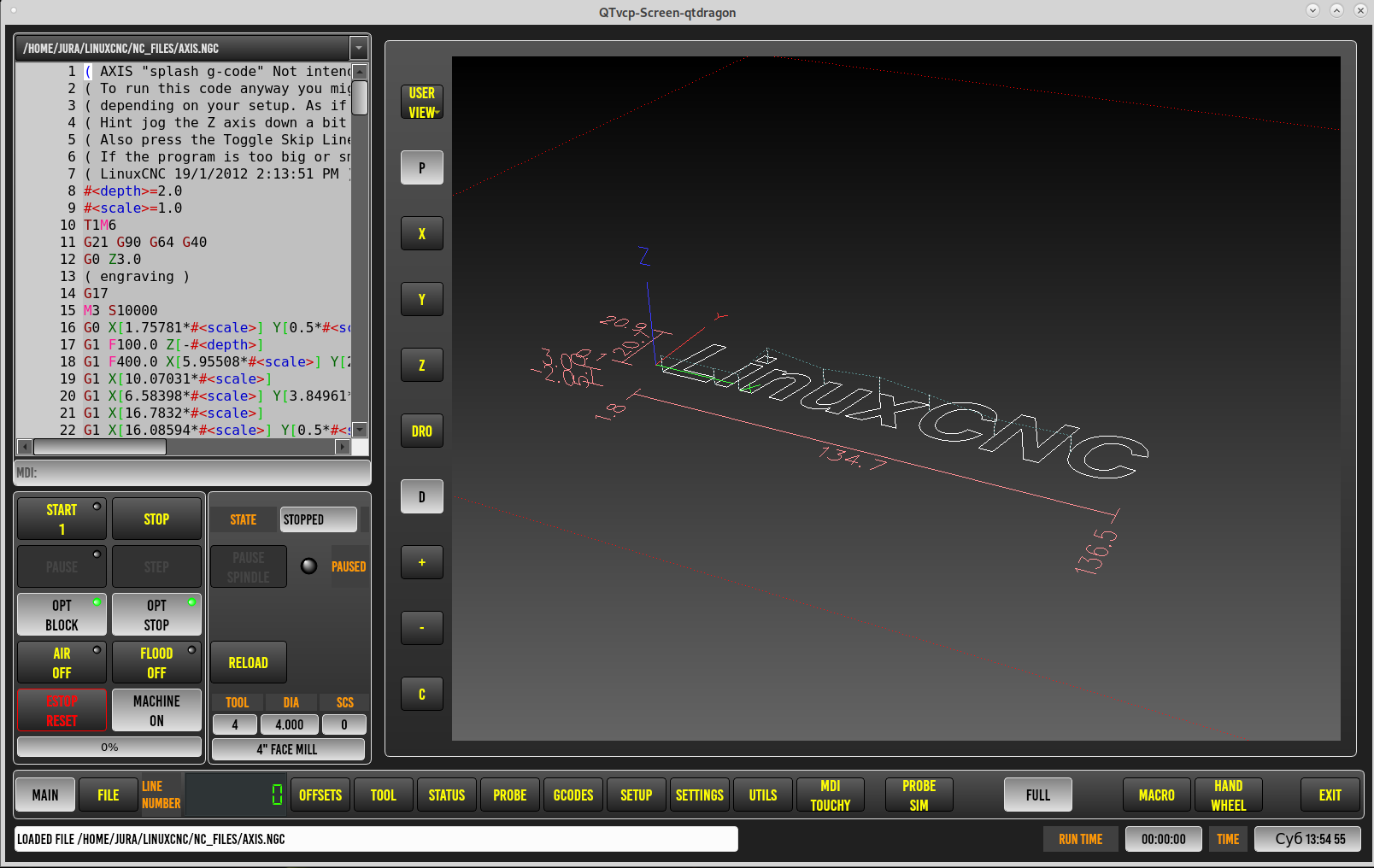The width and height of the screenshot is (1374, 868).
Task: Click the tool diameter value 4.000
Action: 290,724
